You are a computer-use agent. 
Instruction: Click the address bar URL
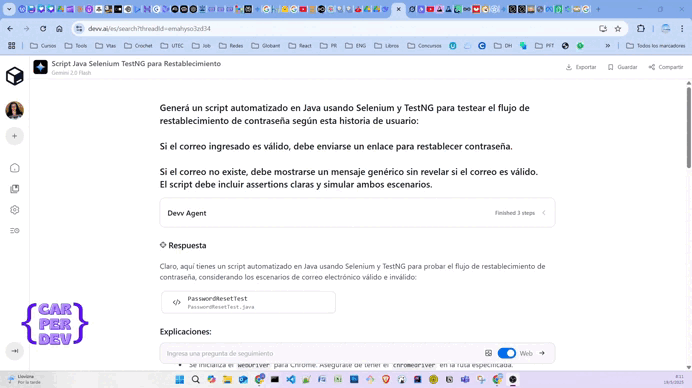pyautogui.click(x=149, y=28)
